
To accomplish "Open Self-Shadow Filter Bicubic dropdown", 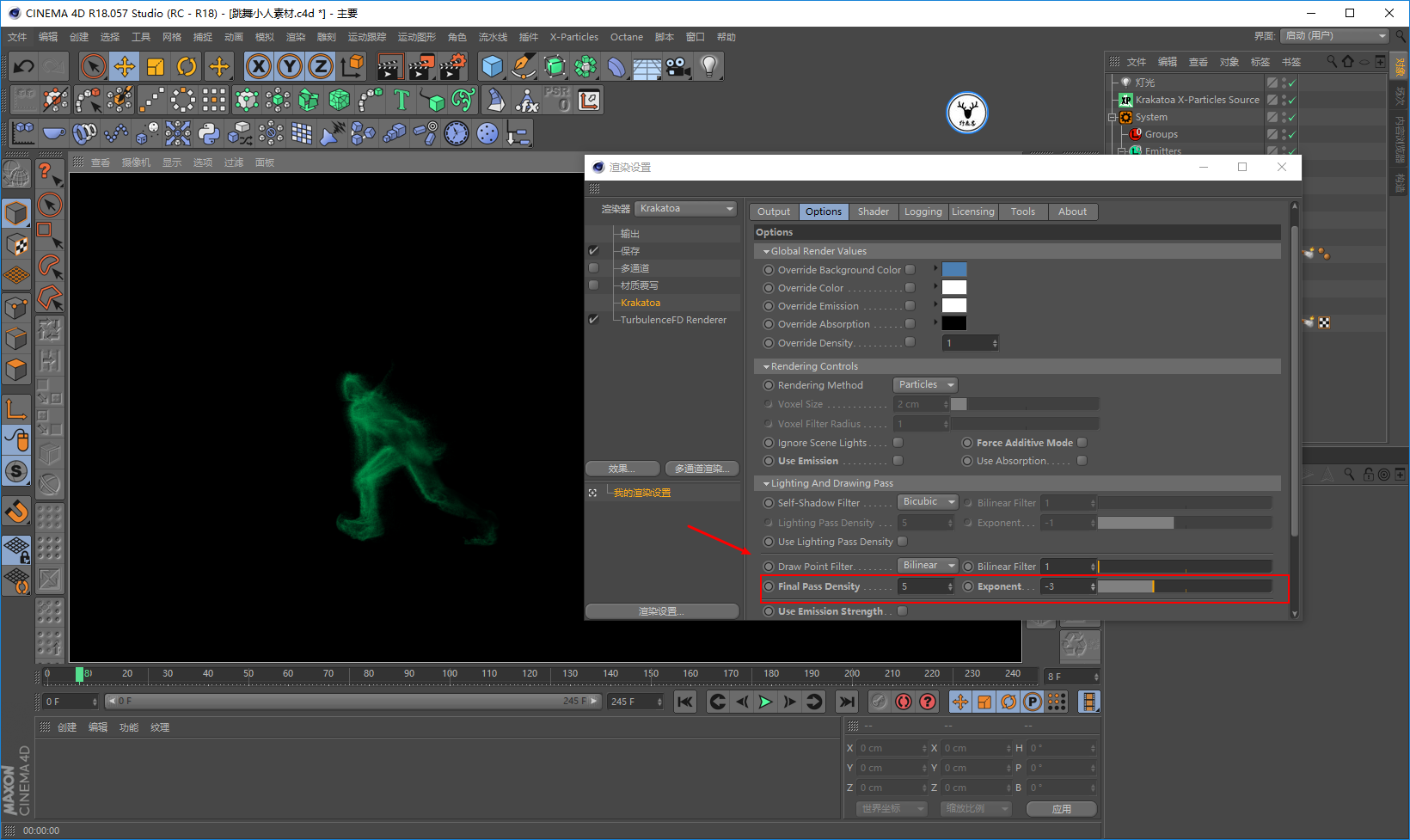I will [928, 501].
